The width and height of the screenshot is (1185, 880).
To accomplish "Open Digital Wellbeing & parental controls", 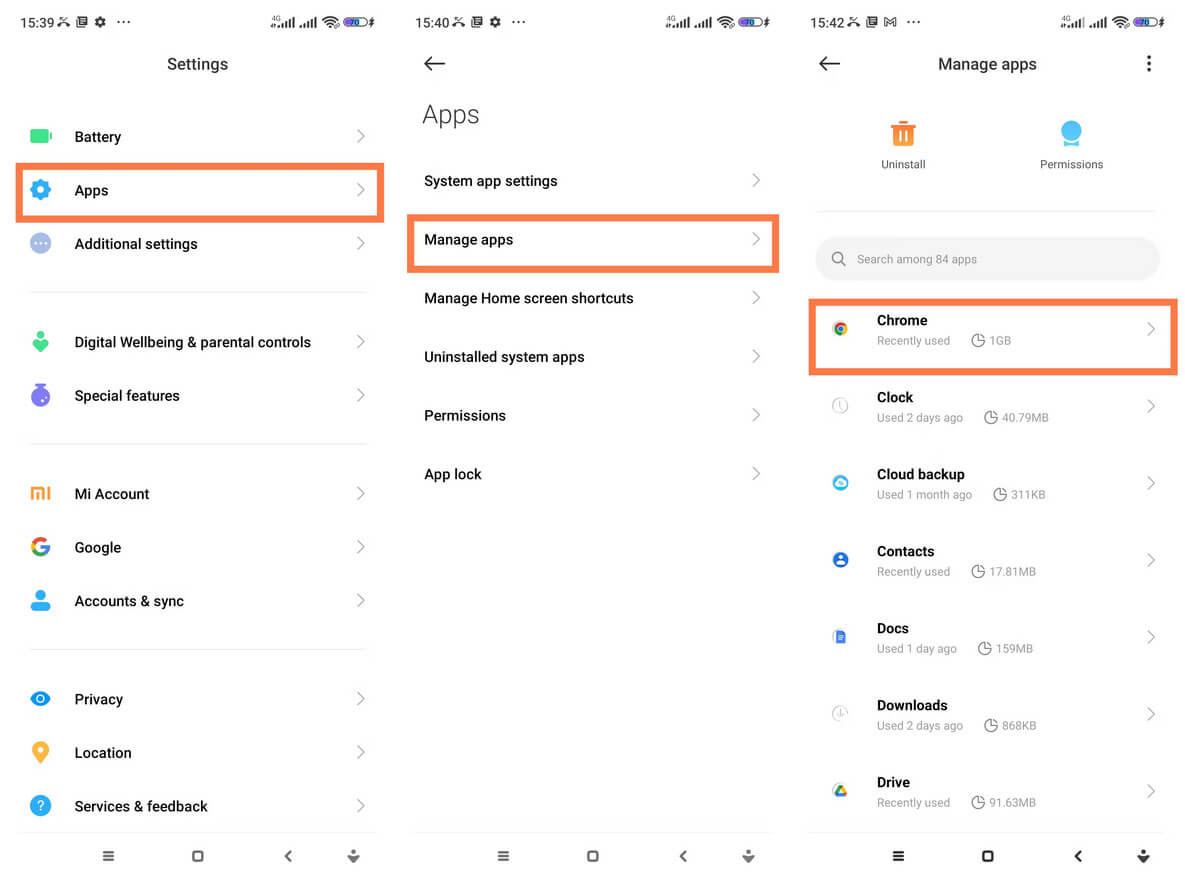I will point(198,342).
